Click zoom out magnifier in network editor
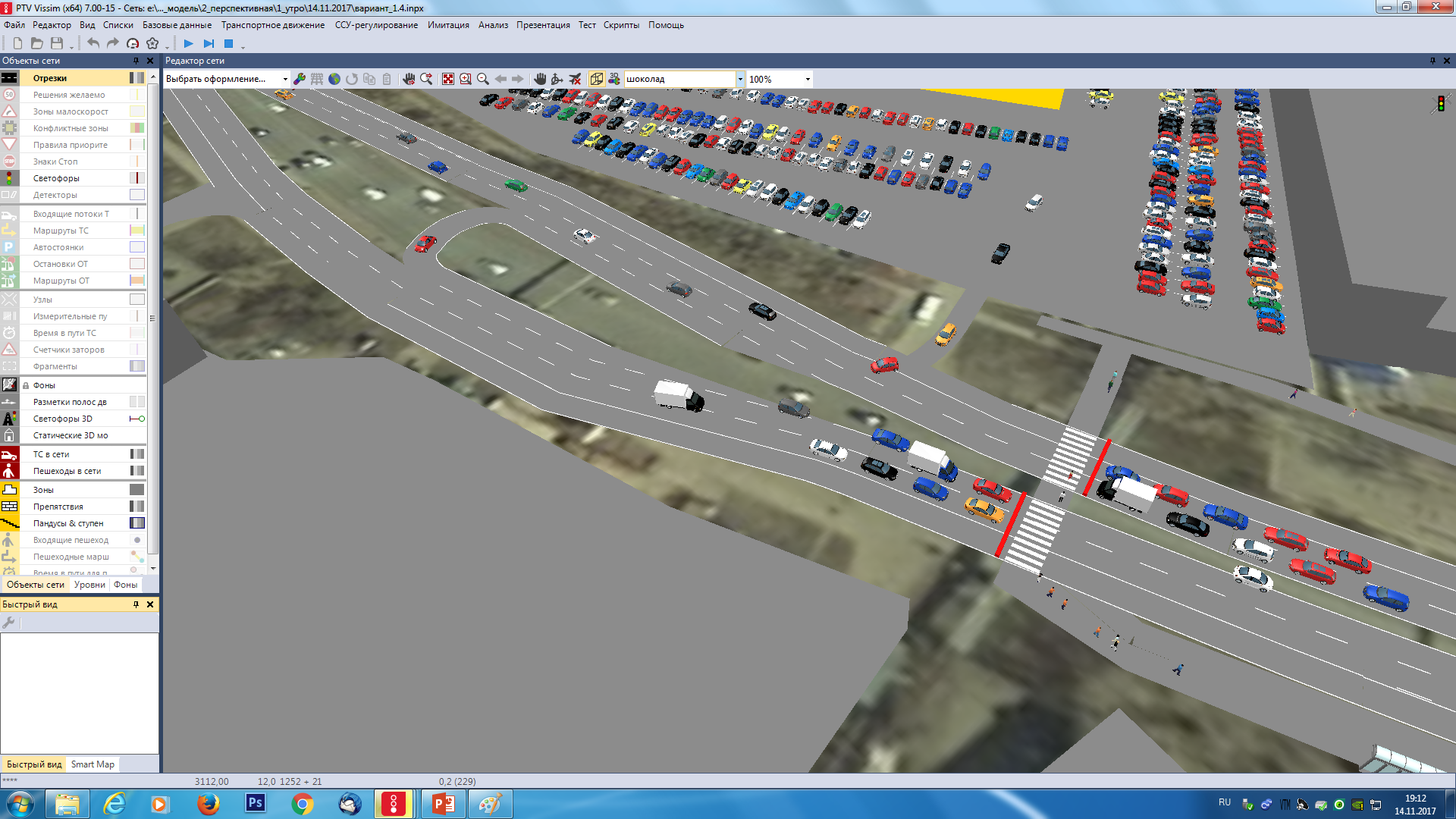The image size is (1456, 819). click(482, 79)
